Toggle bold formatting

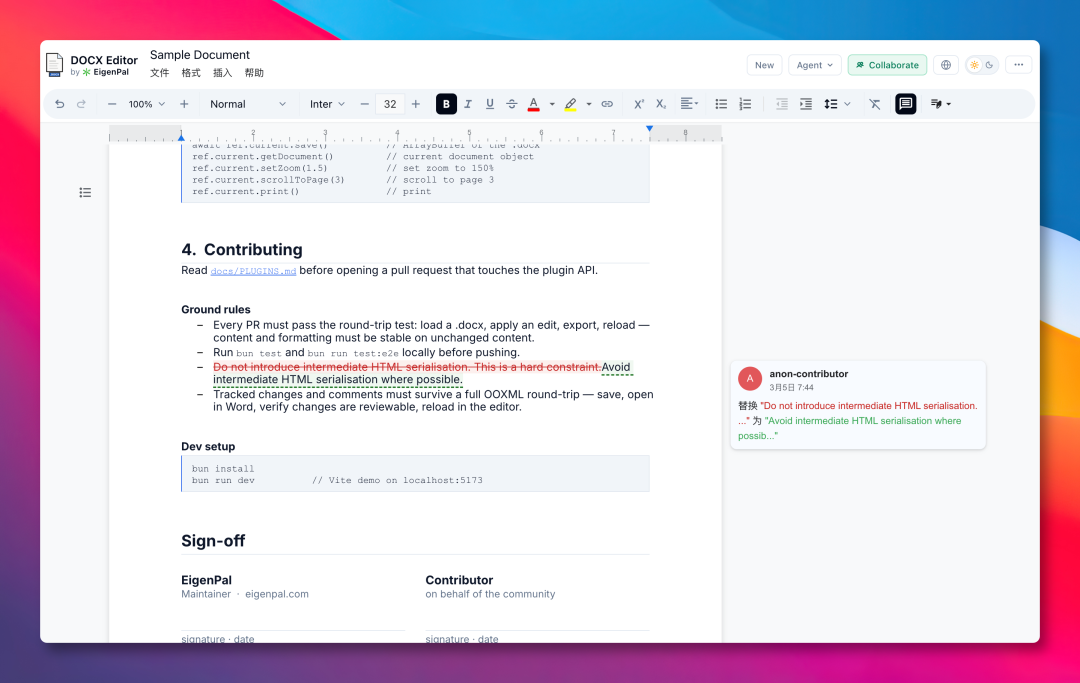(446, 104)
